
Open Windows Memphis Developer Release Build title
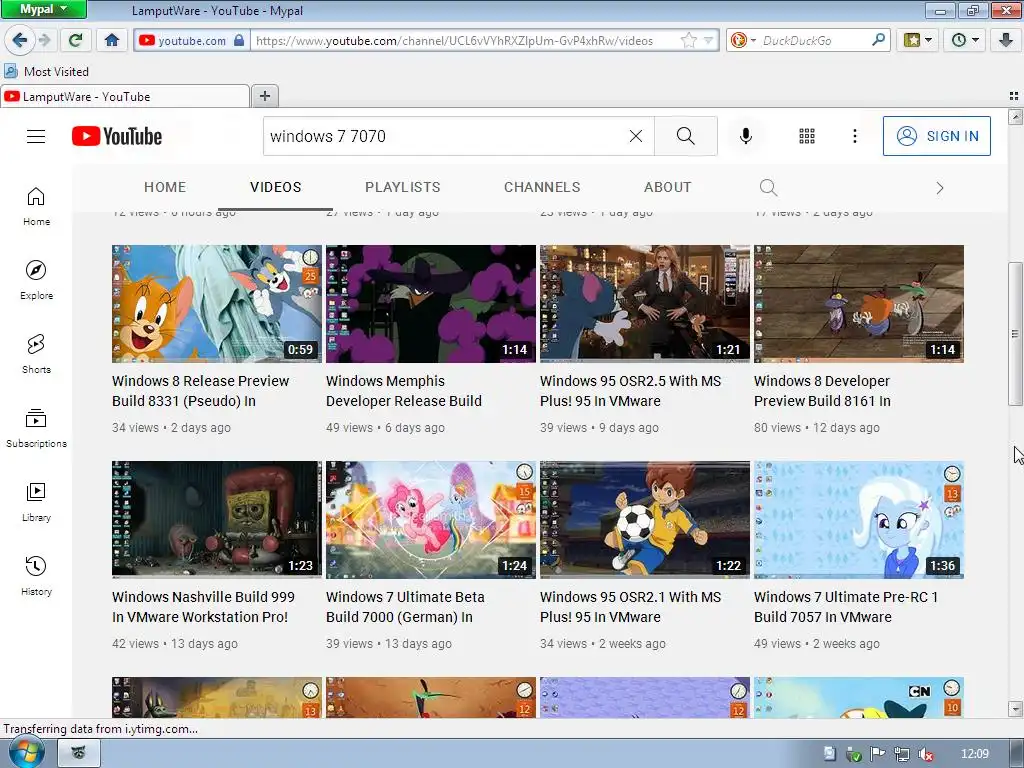pyautogui.click(x=404, y=391)
